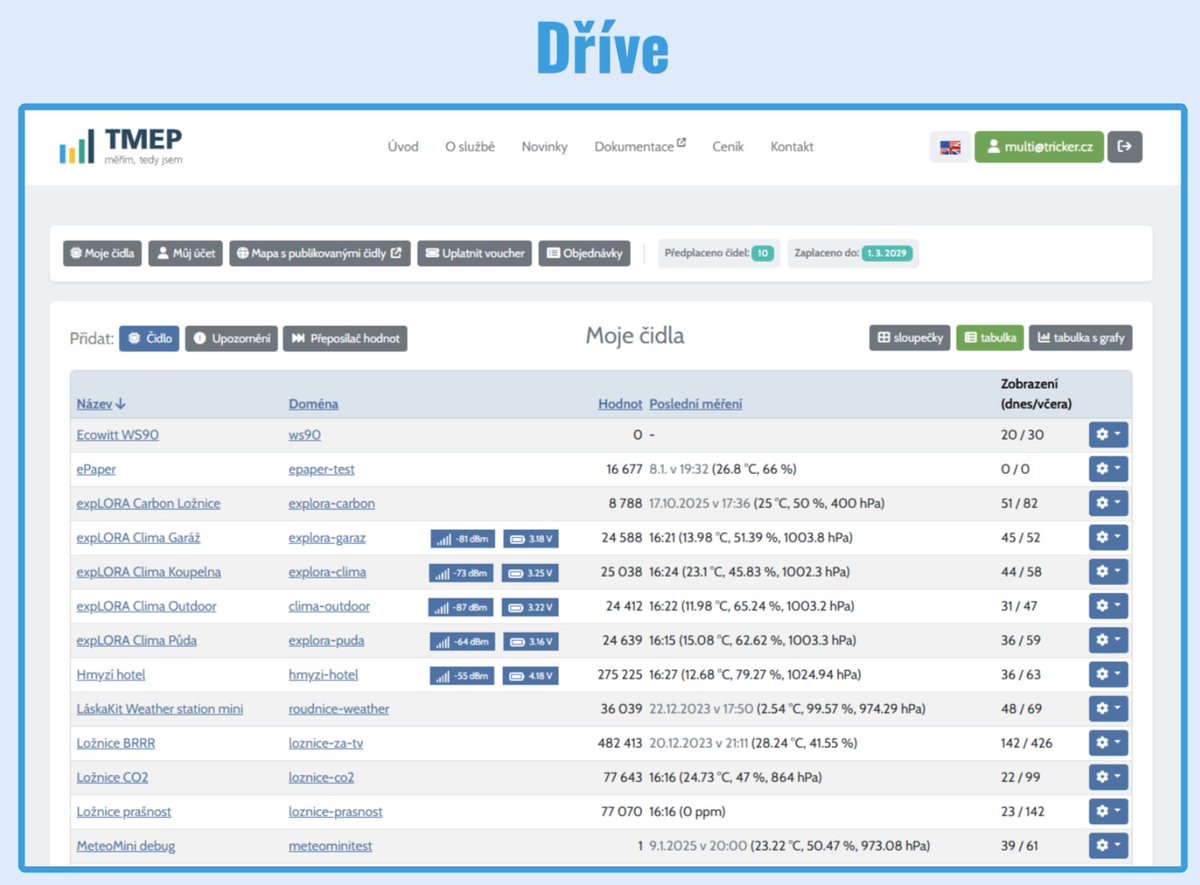
Task: Open expLORA Clima Garáž sensor
Action: [139, 538]
